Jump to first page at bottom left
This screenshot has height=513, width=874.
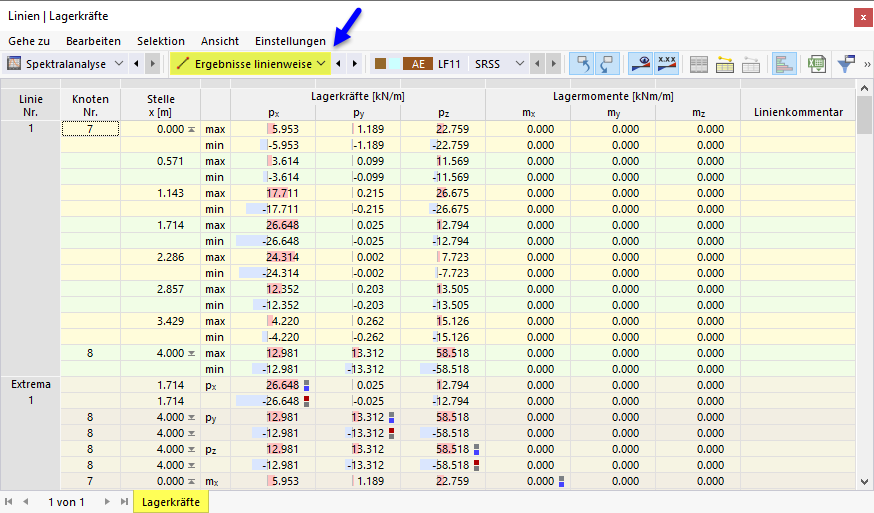(8, 502)
